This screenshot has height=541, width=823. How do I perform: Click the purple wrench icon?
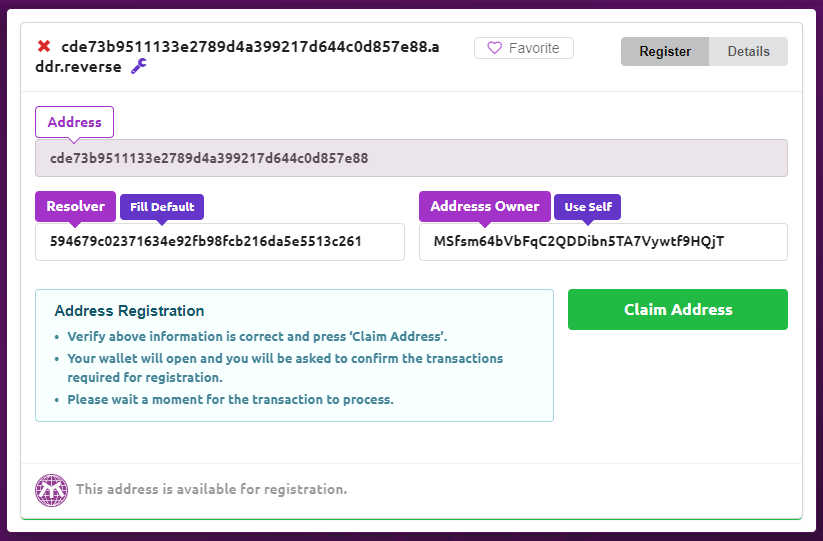[x=139, y=66]
